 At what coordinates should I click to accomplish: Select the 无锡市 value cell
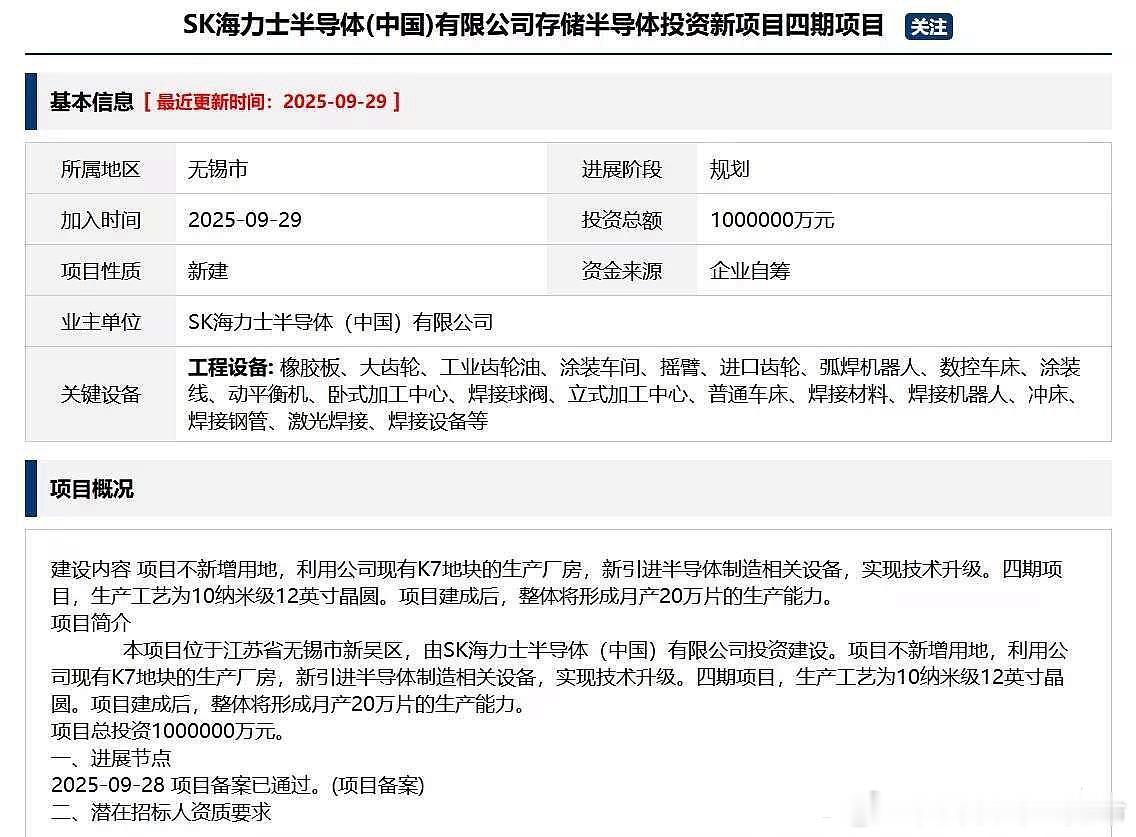[x=362, y=169]
